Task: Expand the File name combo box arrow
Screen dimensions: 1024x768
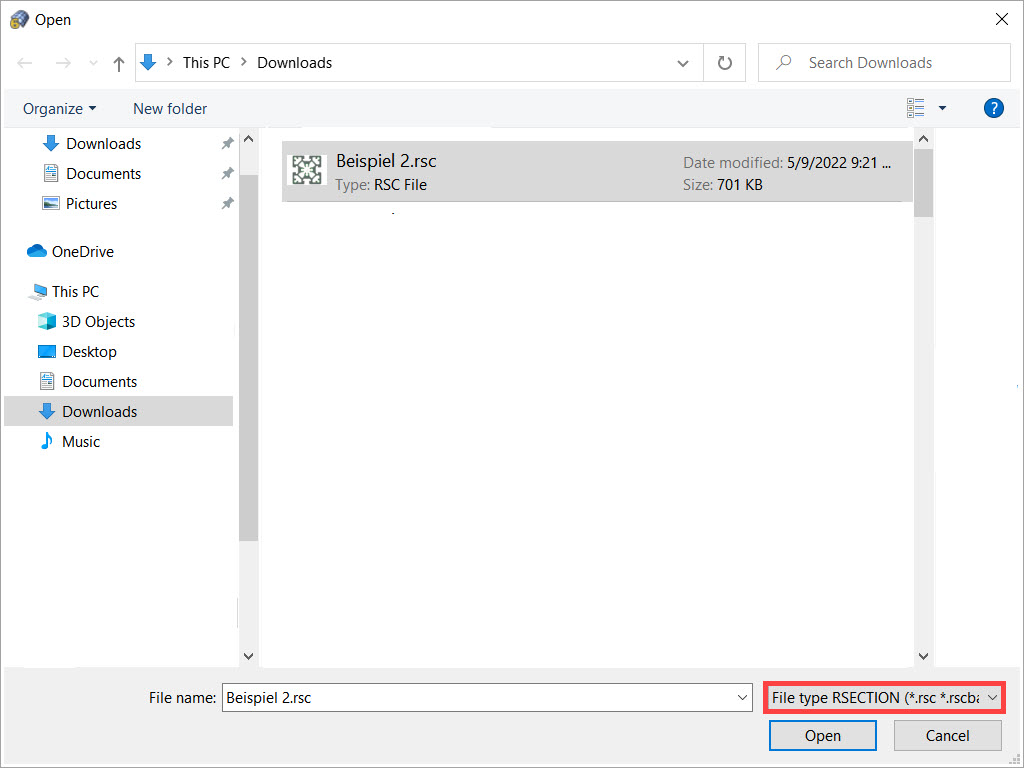Action: [x=741, y=697]
